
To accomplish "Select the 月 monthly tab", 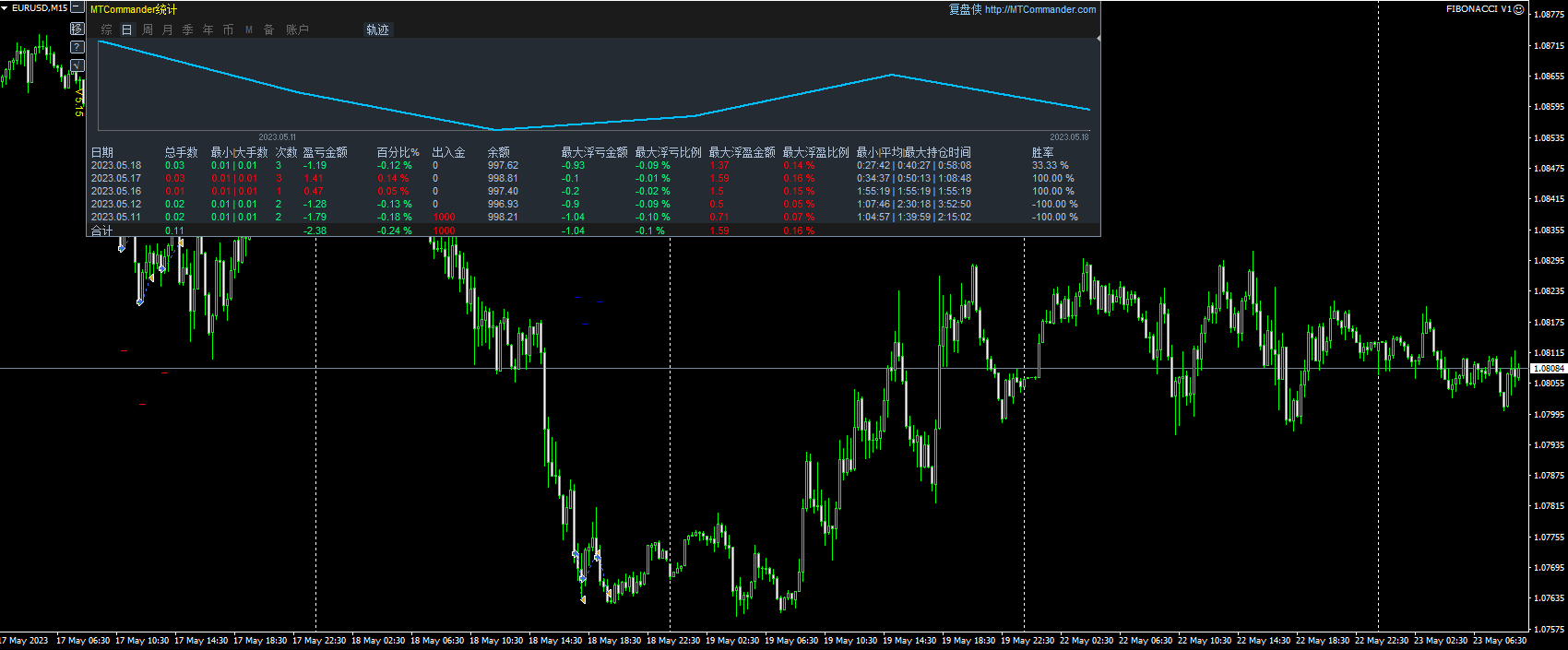I will point(168,30).
